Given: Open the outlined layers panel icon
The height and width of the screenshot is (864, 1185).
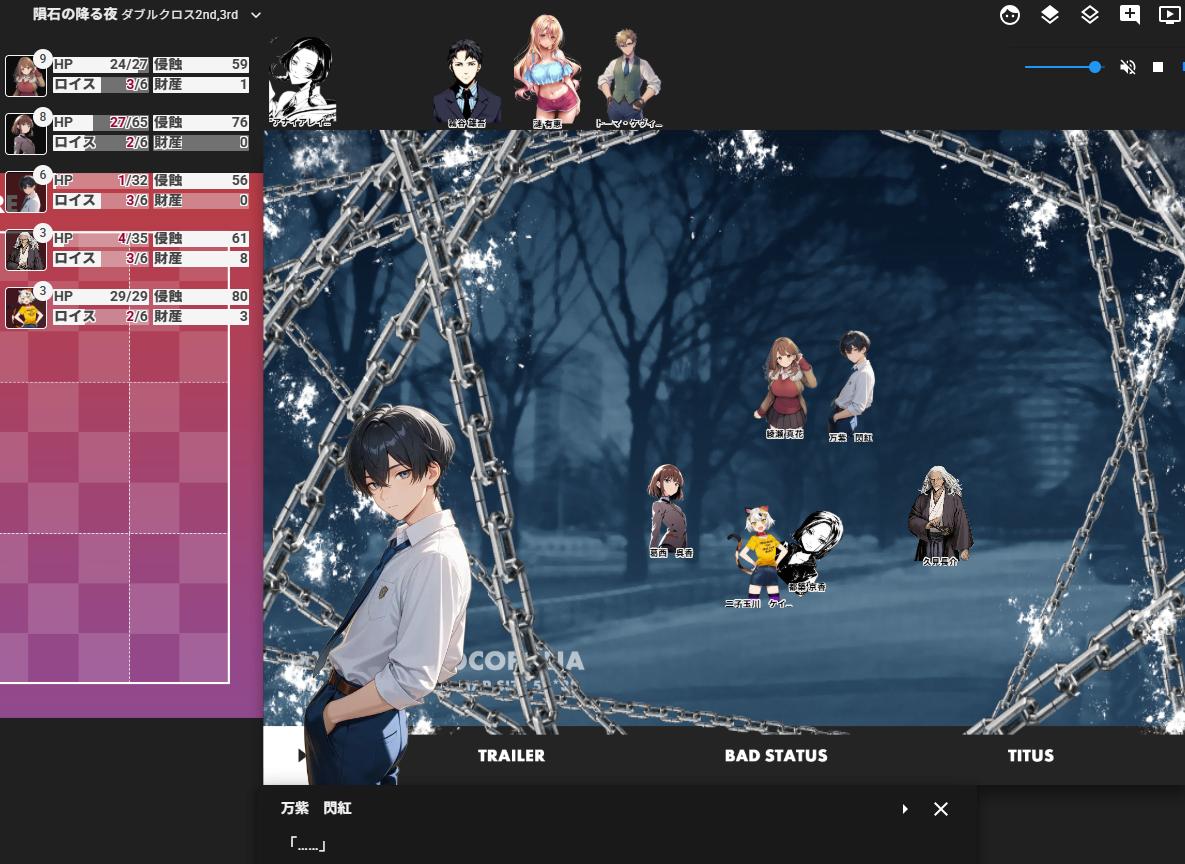Looking at the screenshot, I should coord(1089,15).
